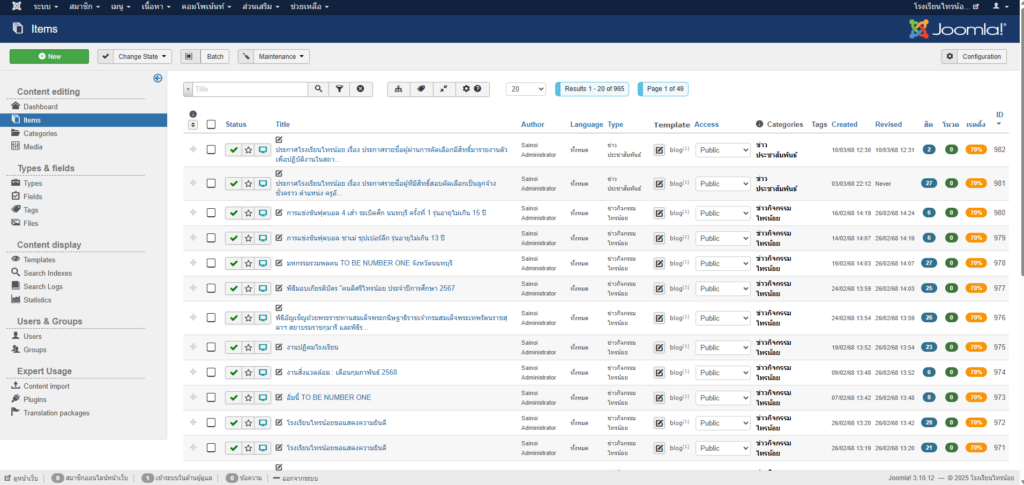Click the featured star icon for item 982
This screenshot has height=485, width=1024.
[x=248, y=150]
